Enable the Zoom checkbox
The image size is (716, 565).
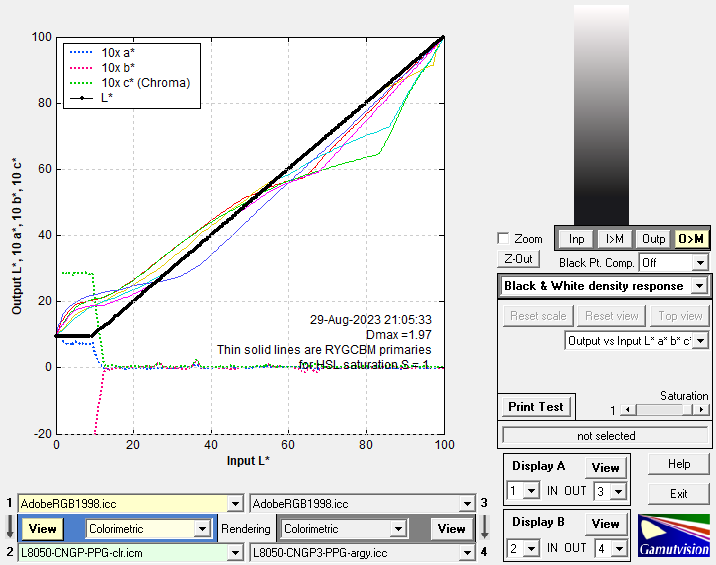(x=504, y=239)
